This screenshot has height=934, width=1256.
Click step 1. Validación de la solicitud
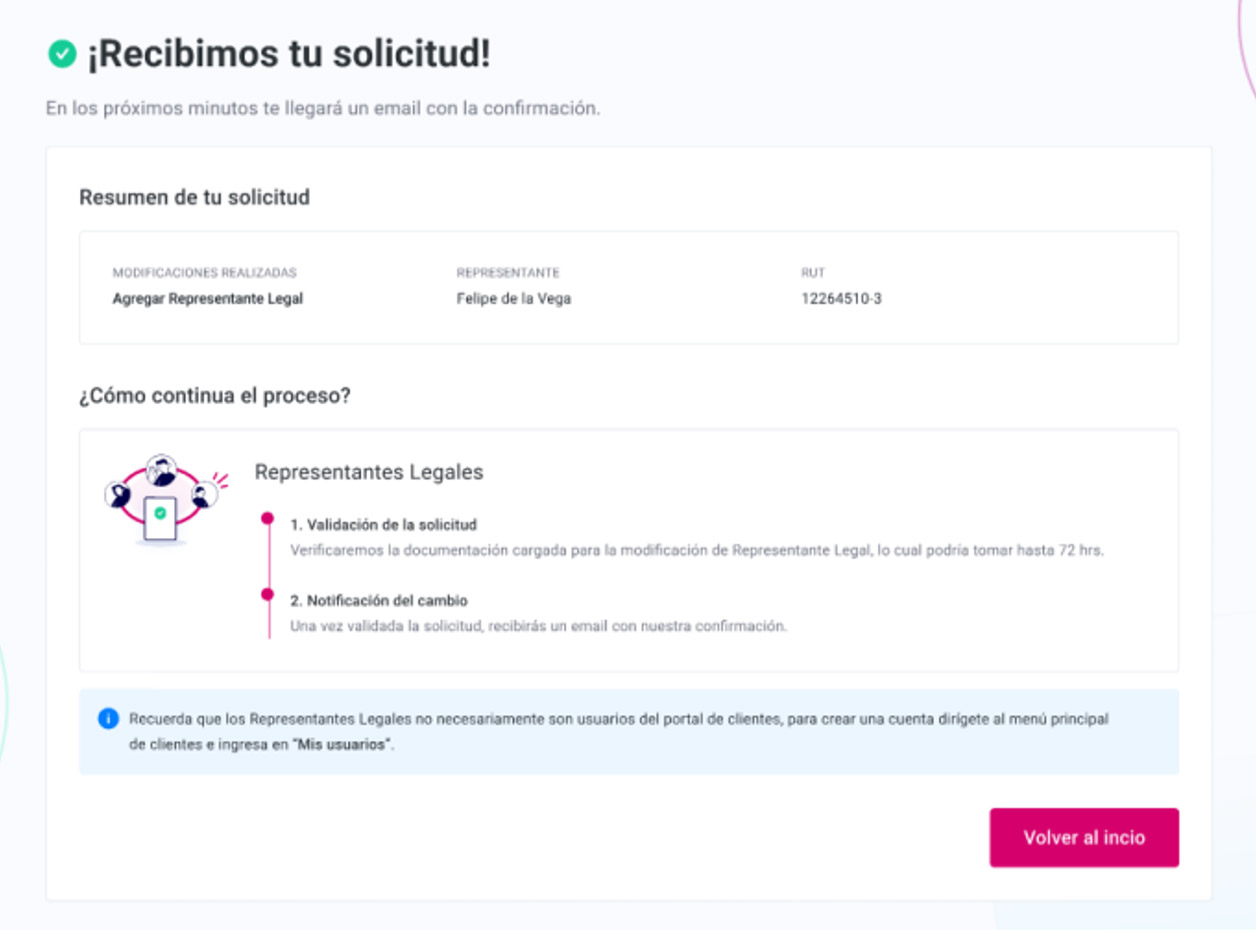pyautogui.click(x=384, y=524)
